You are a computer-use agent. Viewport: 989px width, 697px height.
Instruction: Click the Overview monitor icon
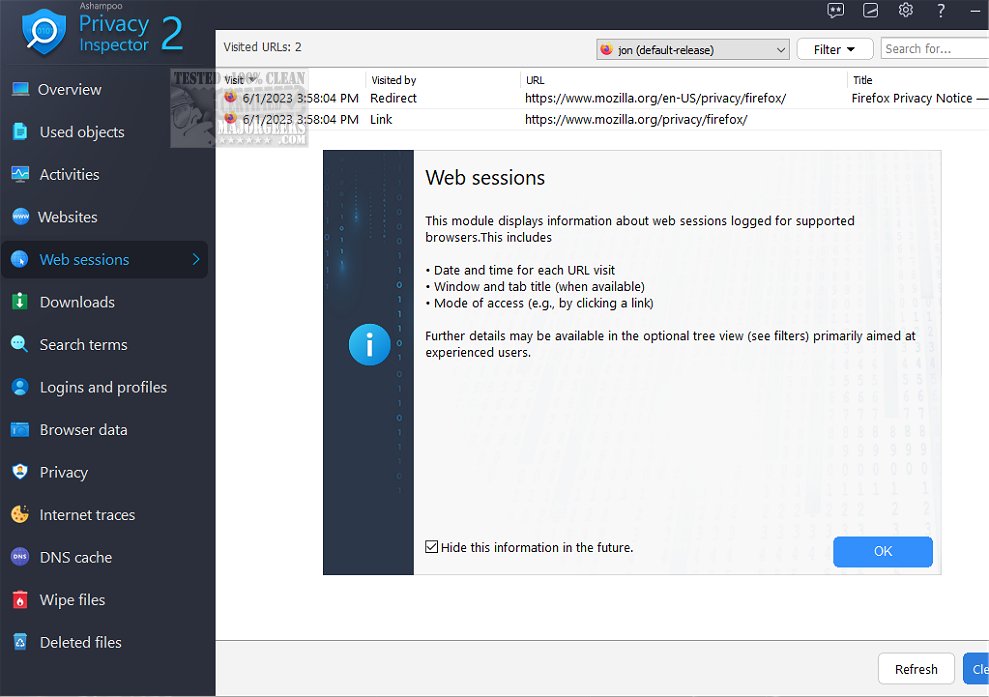(20, 89)
